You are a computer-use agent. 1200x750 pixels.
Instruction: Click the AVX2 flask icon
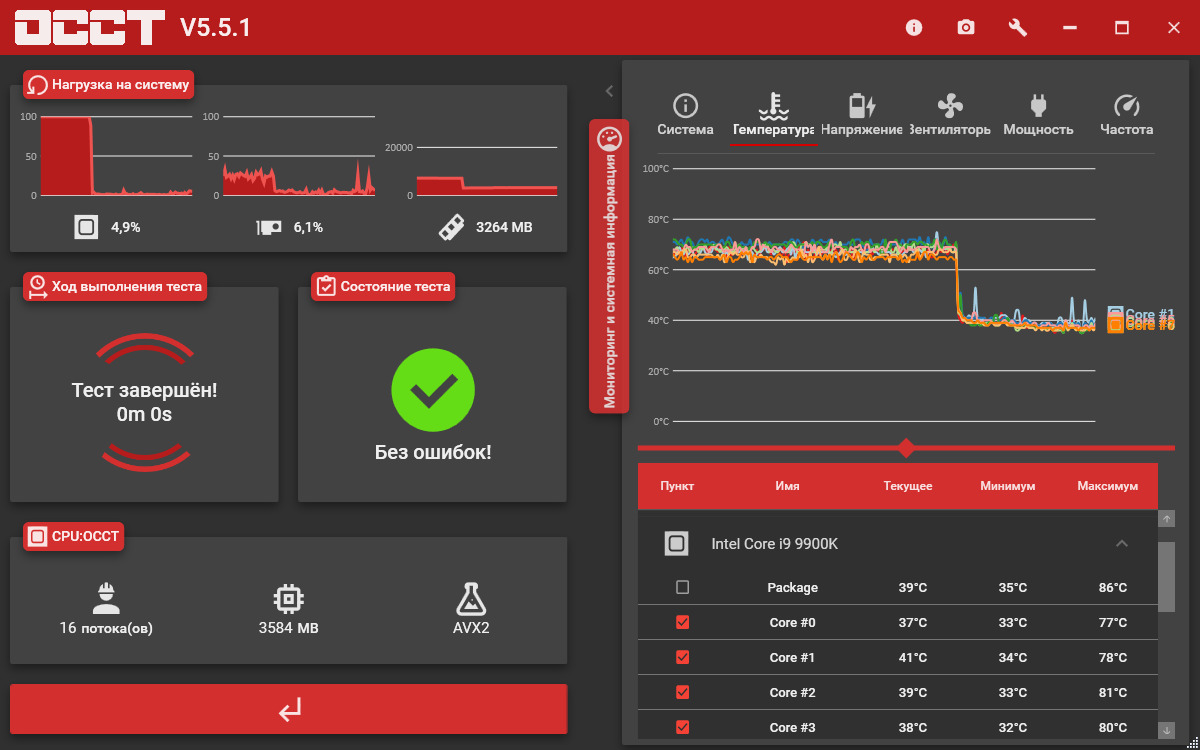[471, 598]
